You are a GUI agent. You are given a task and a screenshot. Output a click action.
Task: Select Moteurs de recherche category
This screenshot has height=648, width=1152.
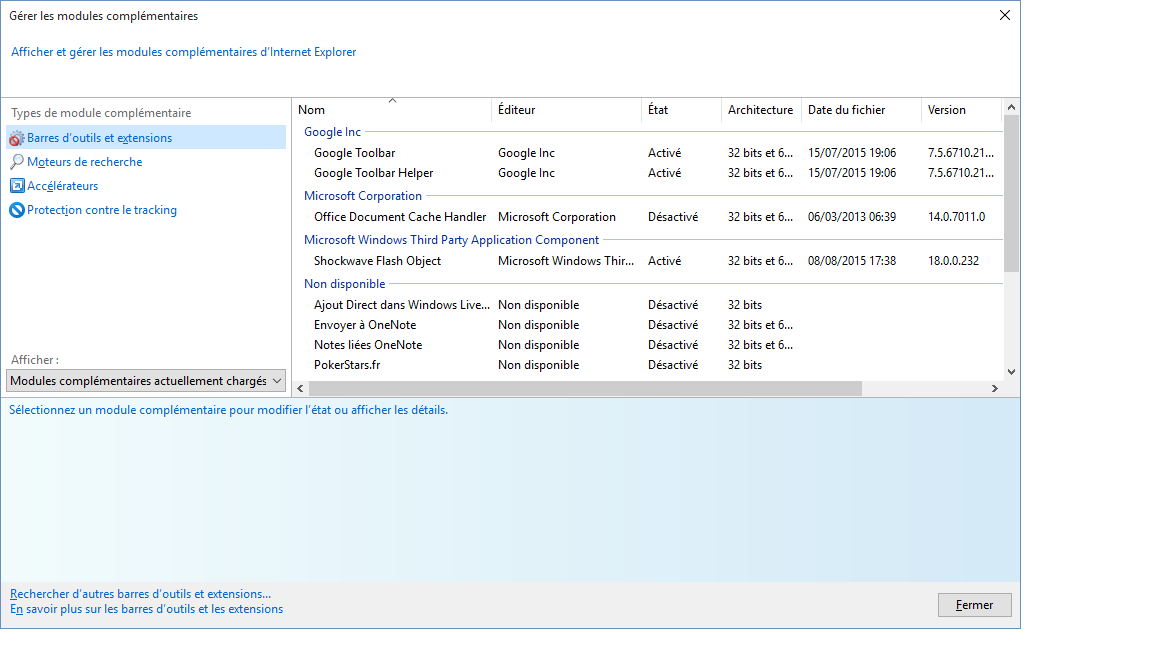coord(84,162)
